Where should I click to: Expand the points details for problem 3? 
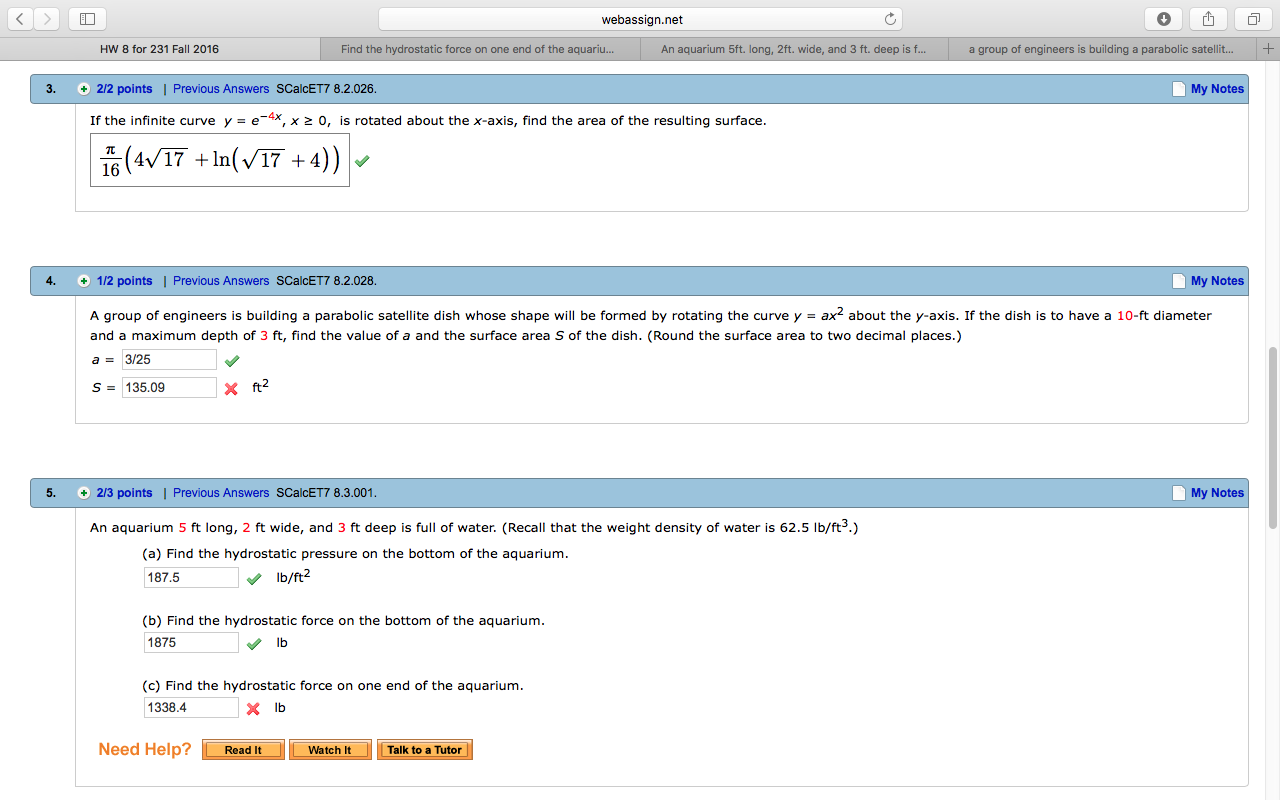84,88
